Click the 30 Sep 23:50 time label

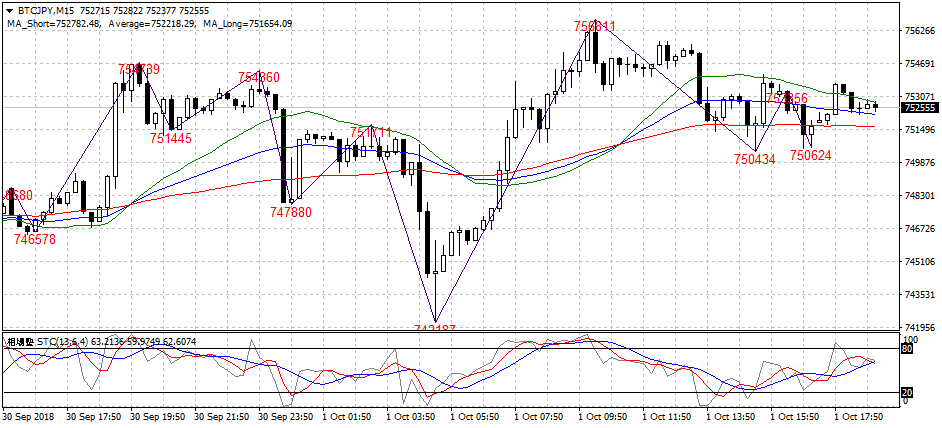click(288, 416)
